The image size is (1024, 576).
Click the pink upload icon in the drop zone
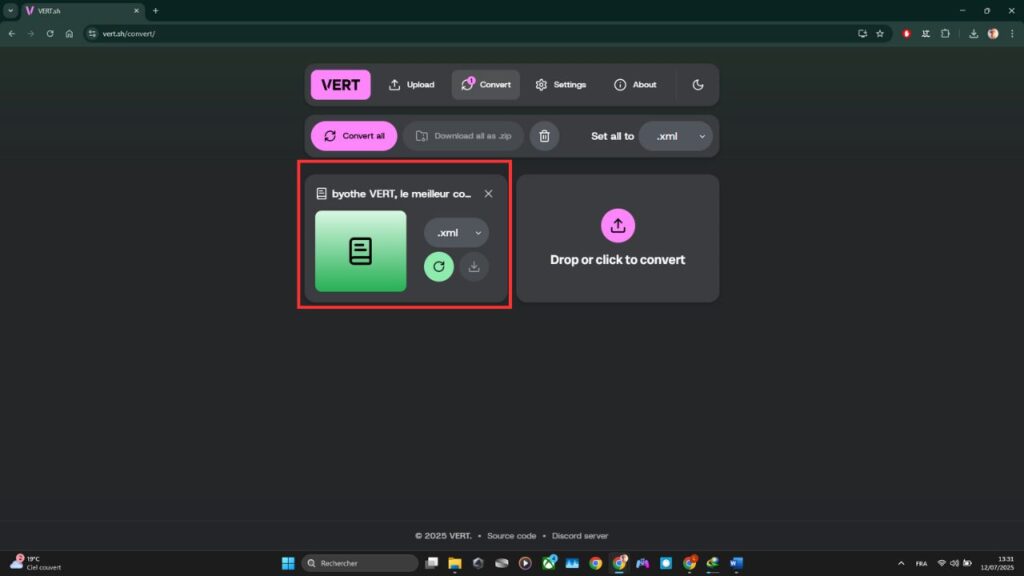pyautogui.click(x=618, y=225)
